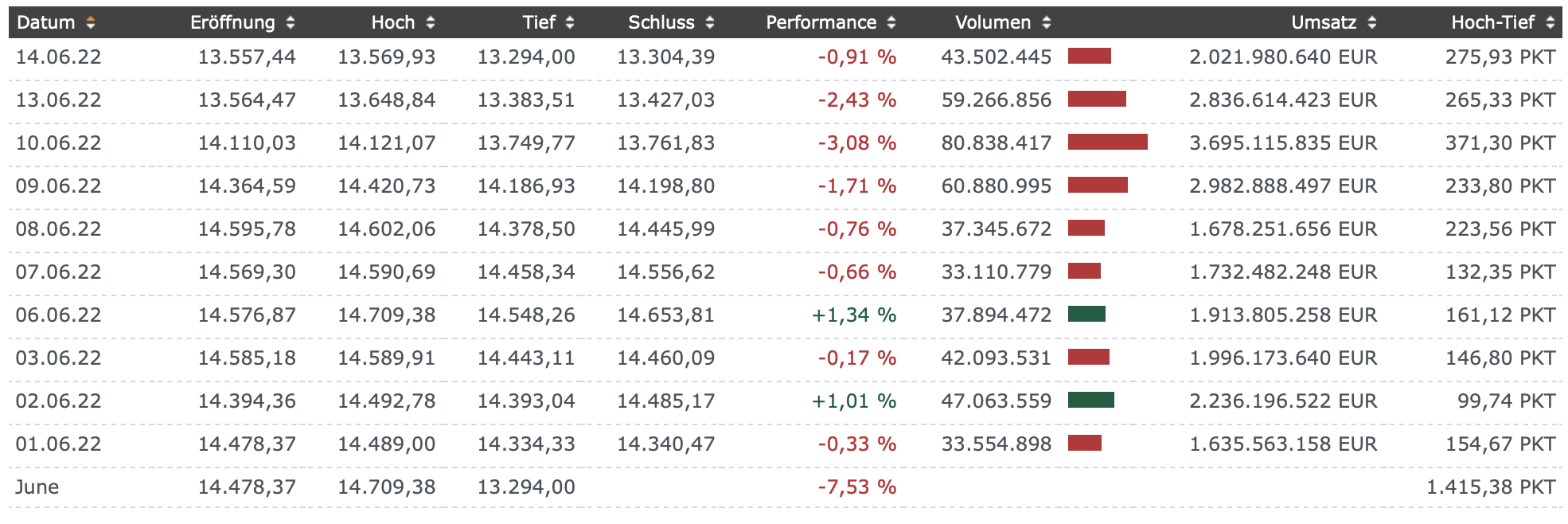Viewport: 1568px width, 524px height.
Task: Click the 1.415,38 PKT monthly range value
Action: [1490, 487]
